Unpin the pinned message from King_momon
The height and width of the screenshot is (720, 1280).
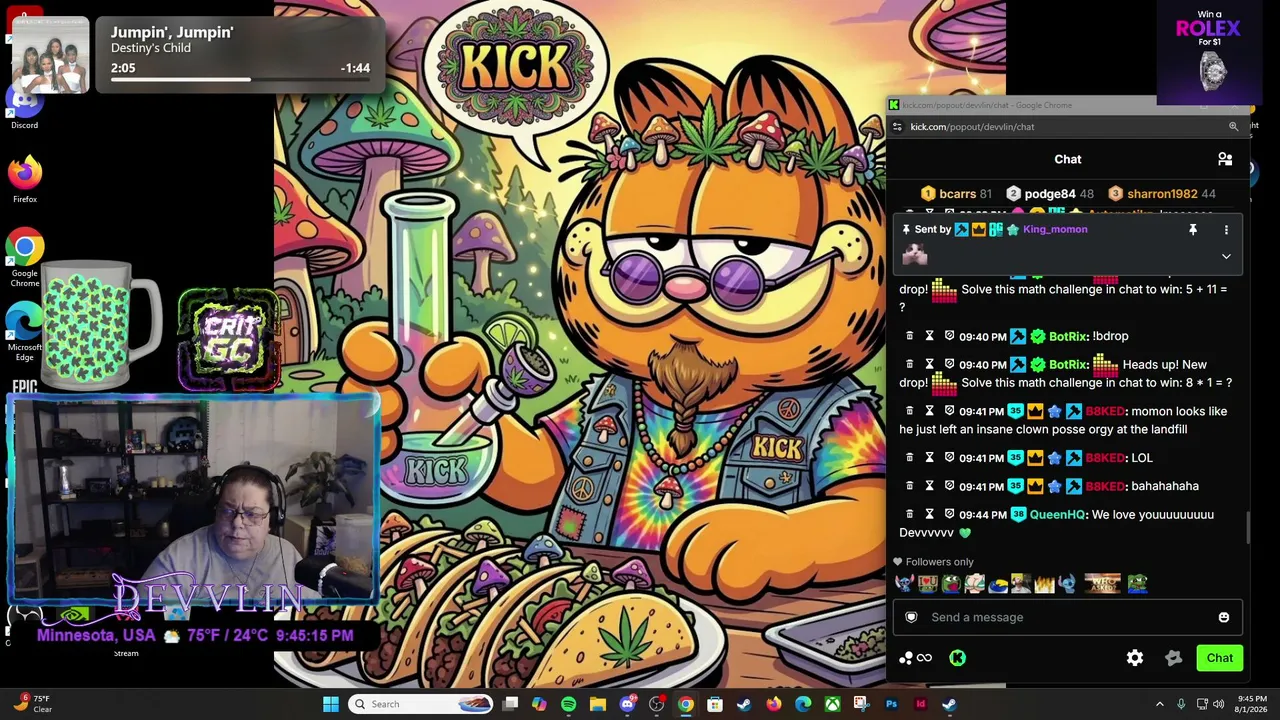point(1192,230)
